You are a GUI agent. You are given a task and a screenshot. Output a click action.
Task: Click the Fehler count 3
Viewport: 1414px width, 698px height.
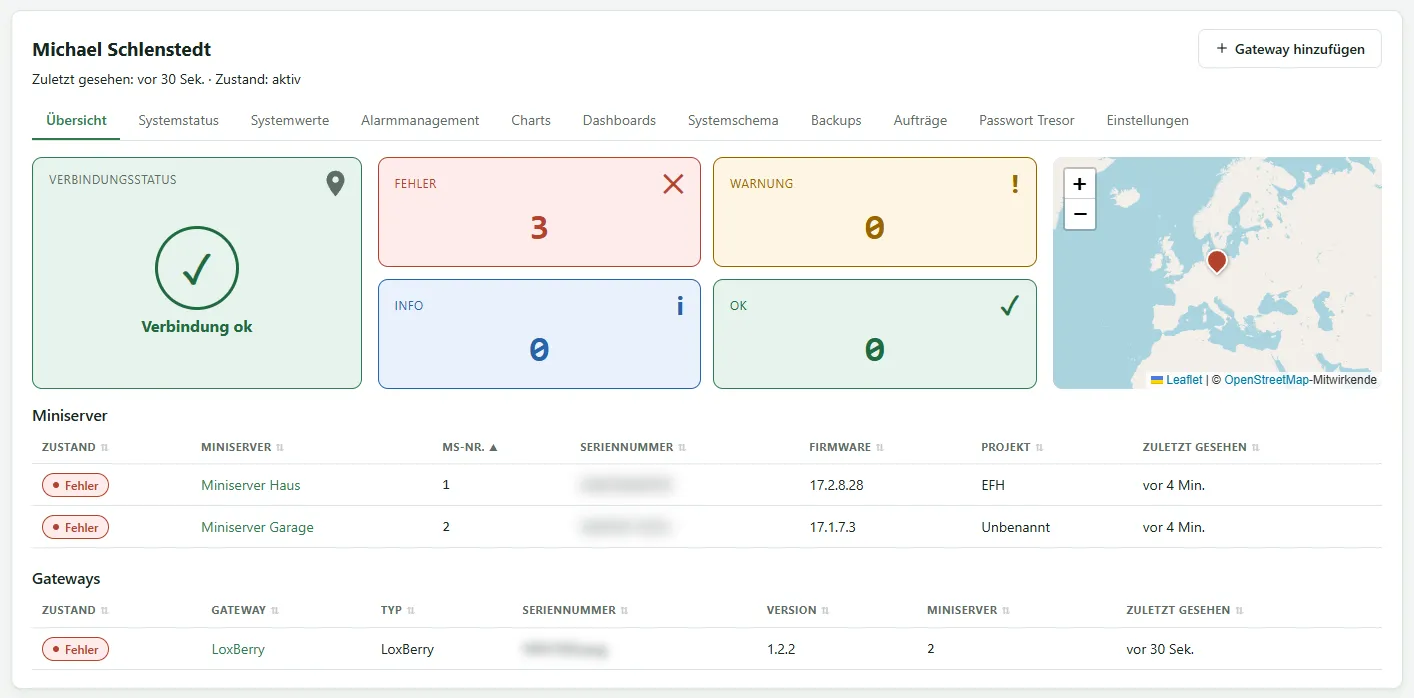coord(539,228)
